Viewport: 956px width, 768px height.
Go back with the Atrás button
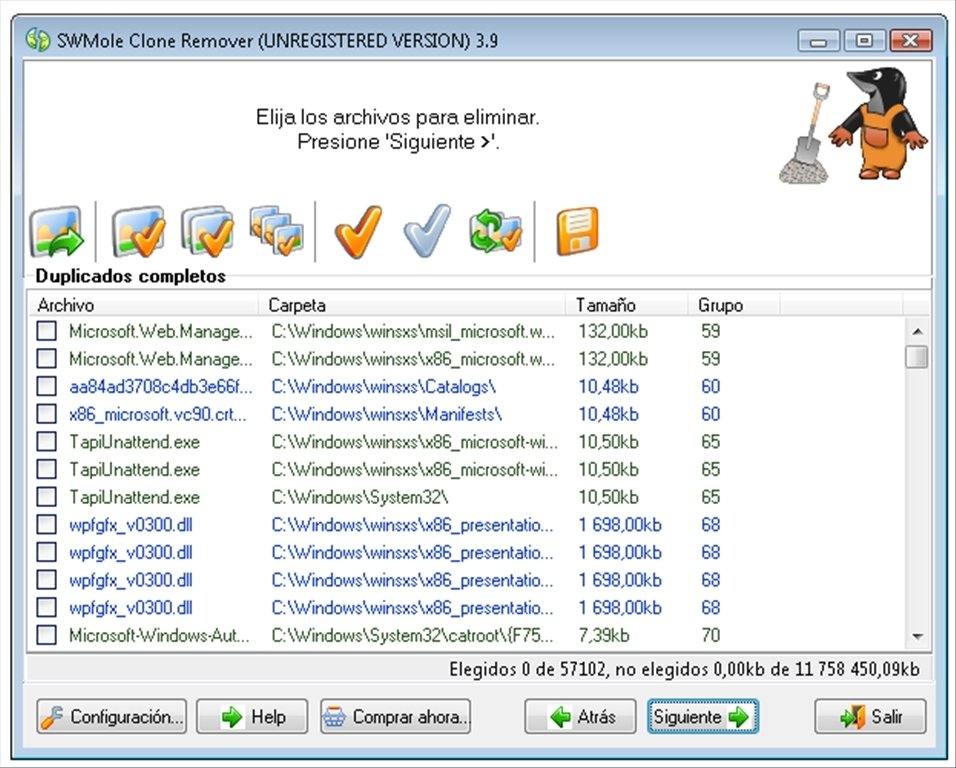click(x=580, y=716)
